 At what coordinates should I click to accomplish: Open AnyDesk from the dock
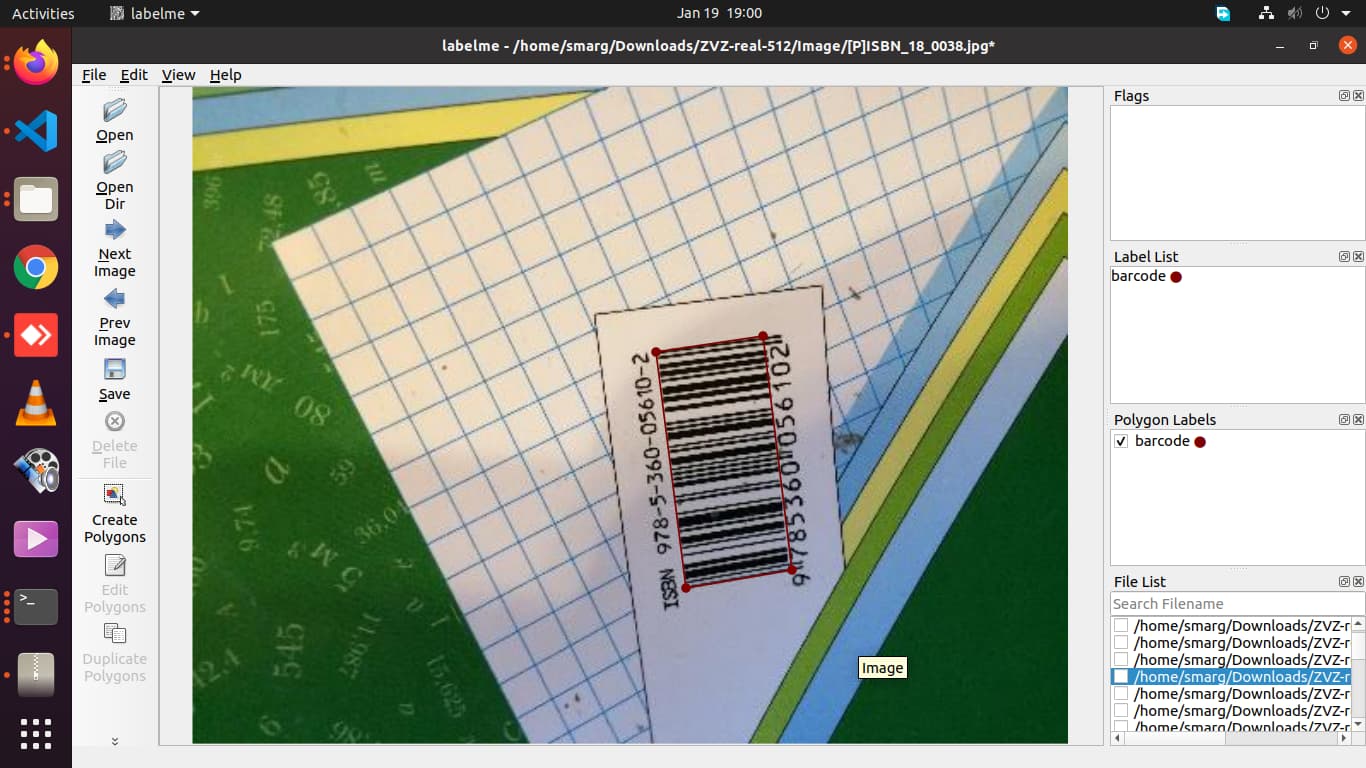36,335
